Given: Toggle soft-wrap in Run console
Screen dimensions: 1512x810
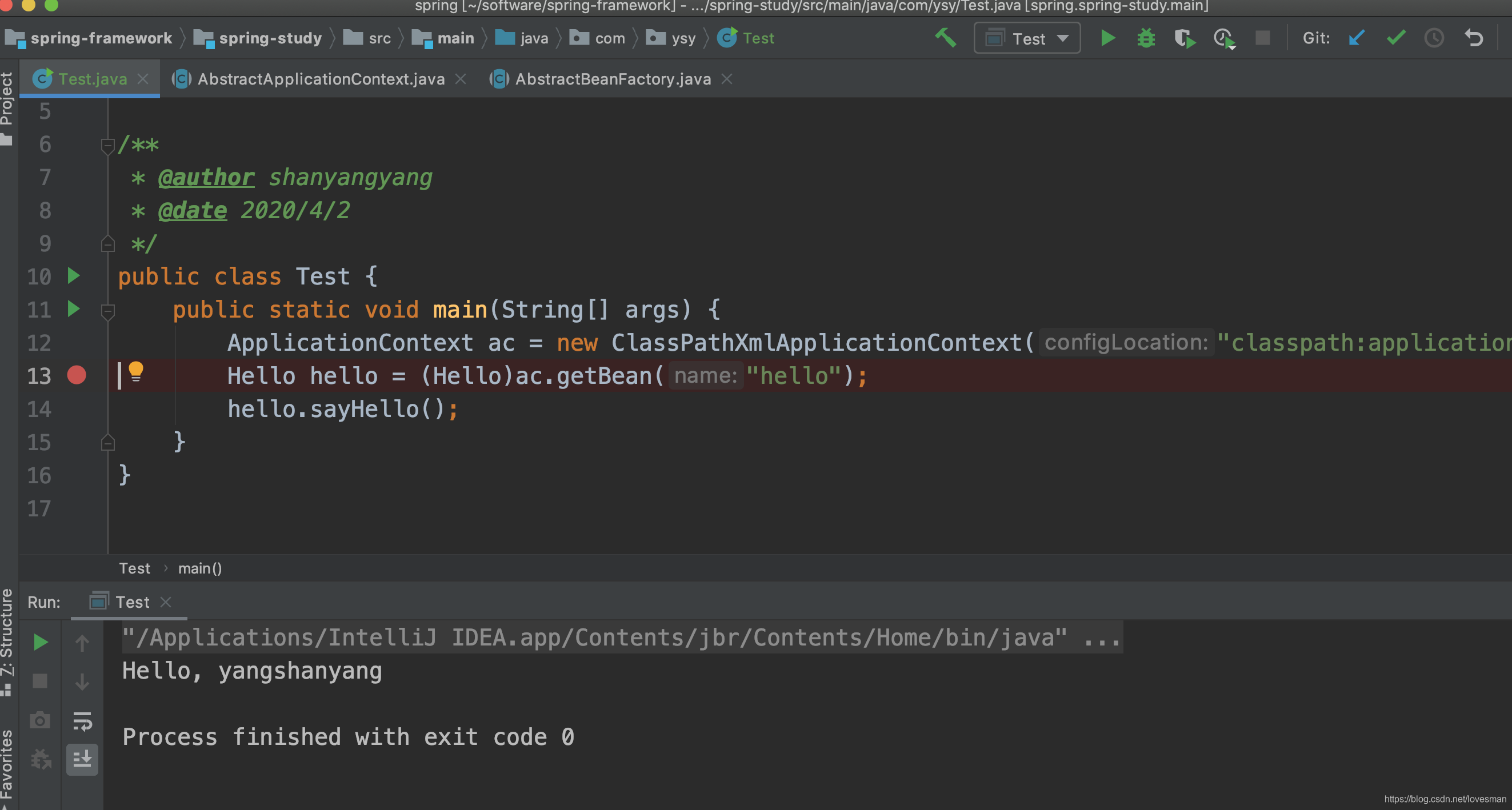Looking at the screenshot, I should tap(82, 721).
